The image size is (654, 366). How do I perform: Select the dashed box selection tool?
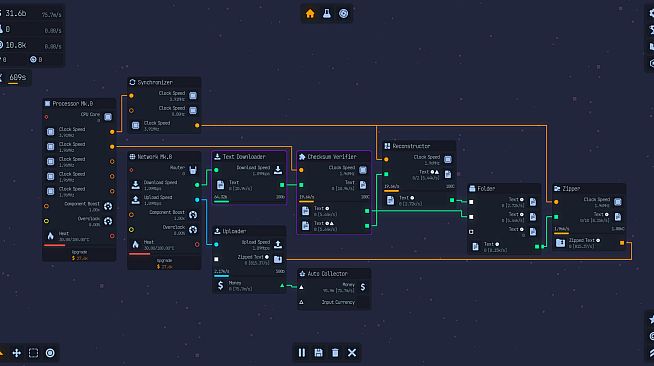point(33,353)
